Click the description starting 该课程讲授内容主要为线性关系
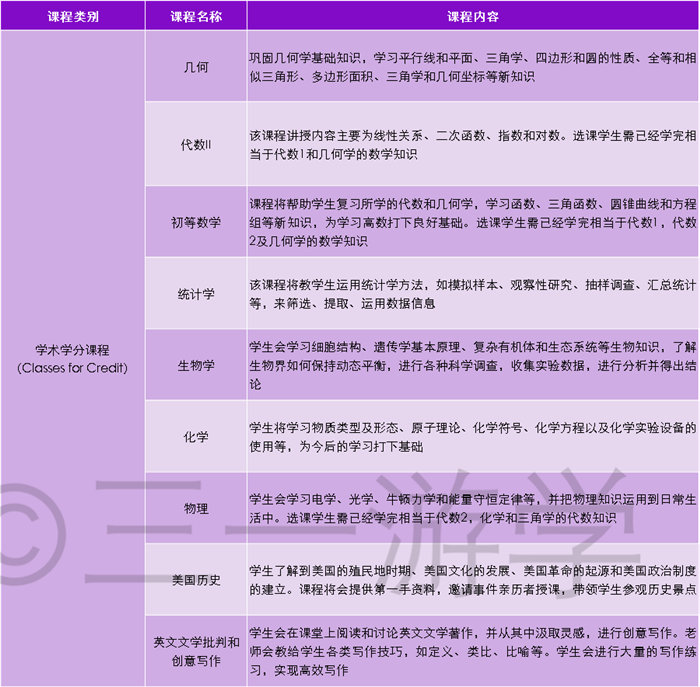700x687 pixels. [x=473, y=144]
